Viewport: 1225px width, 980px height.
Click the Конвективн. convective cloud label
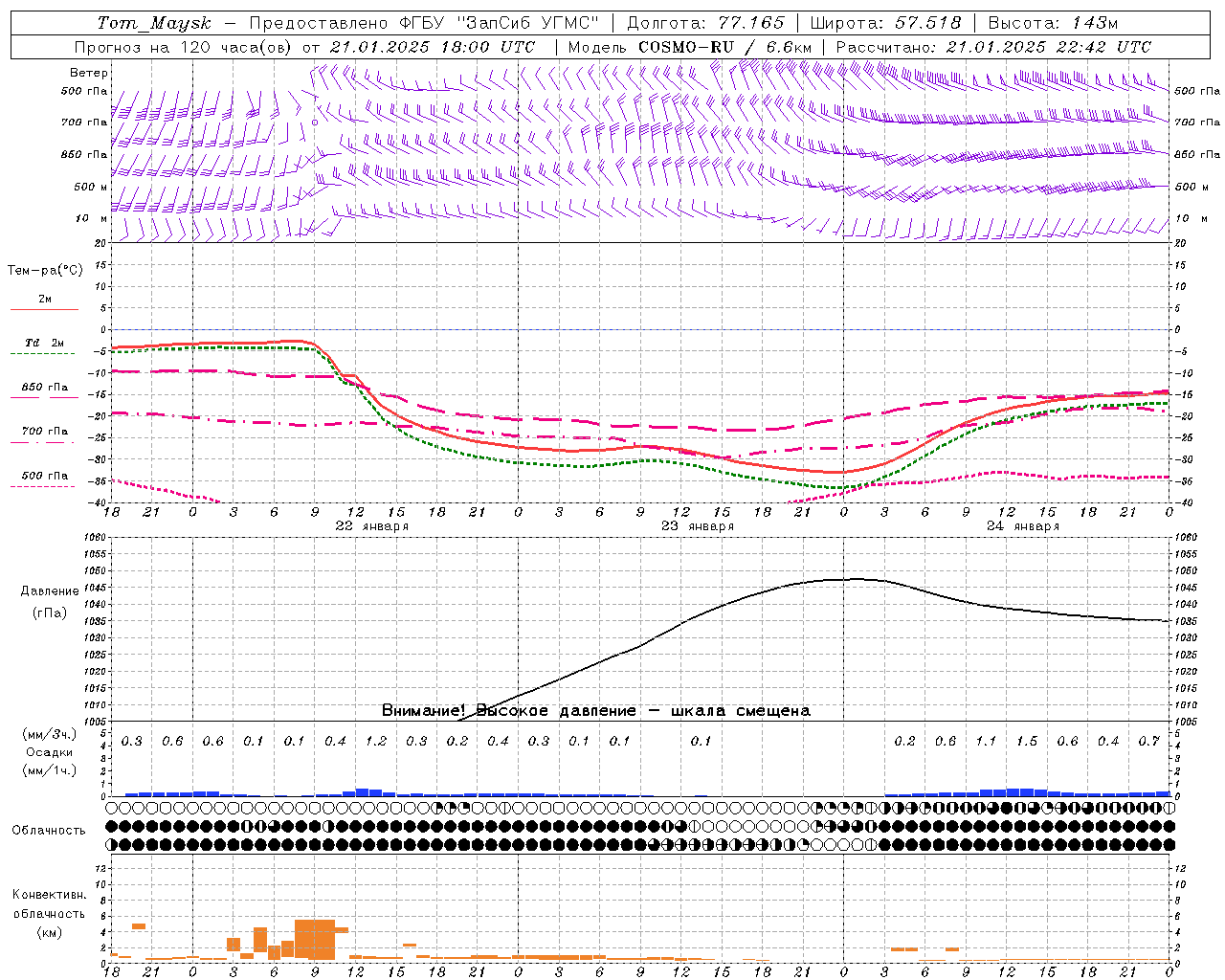click(x=49, y=895)
